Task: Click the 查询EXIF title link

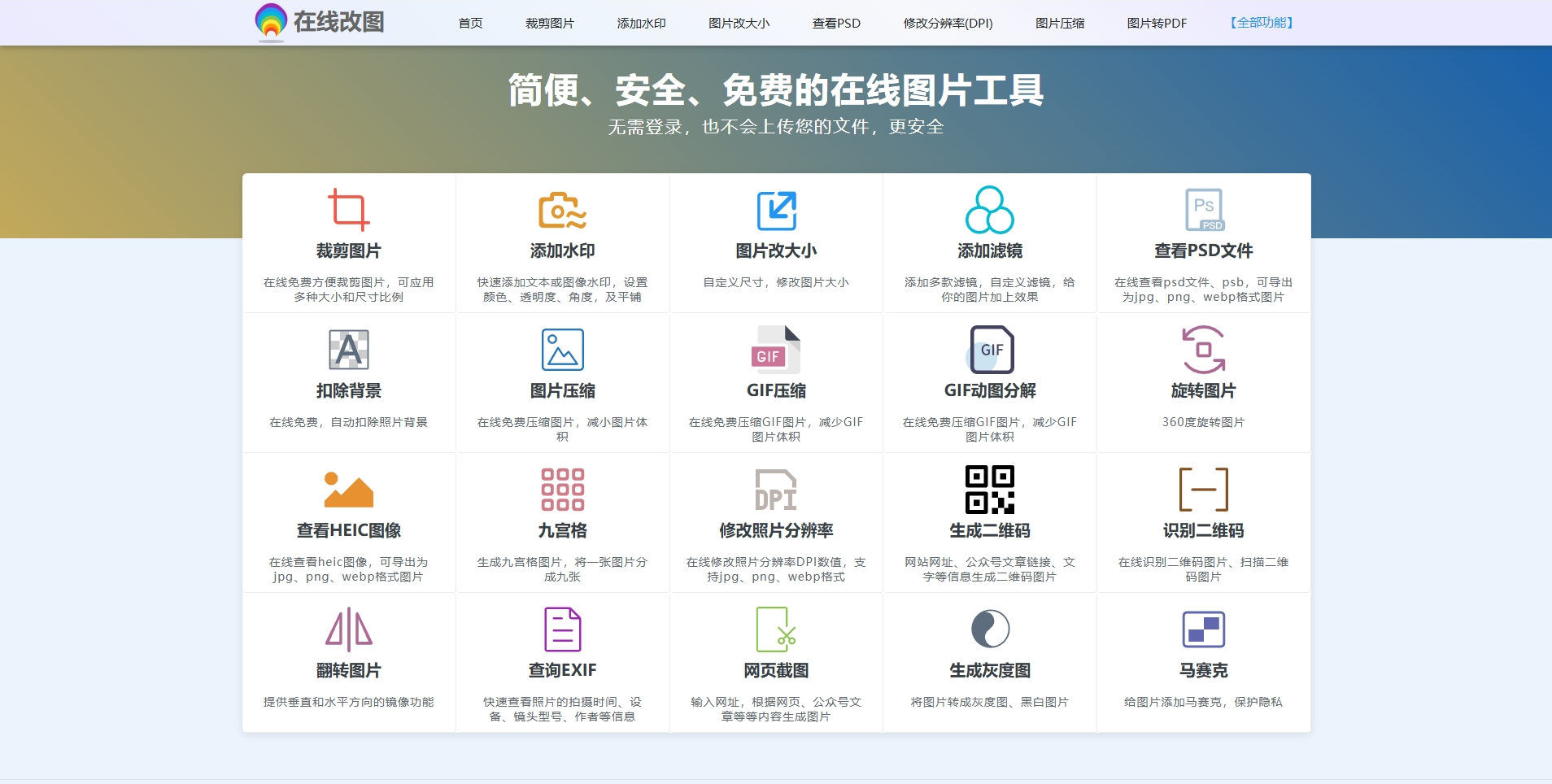Action: [x=562, y=670]
